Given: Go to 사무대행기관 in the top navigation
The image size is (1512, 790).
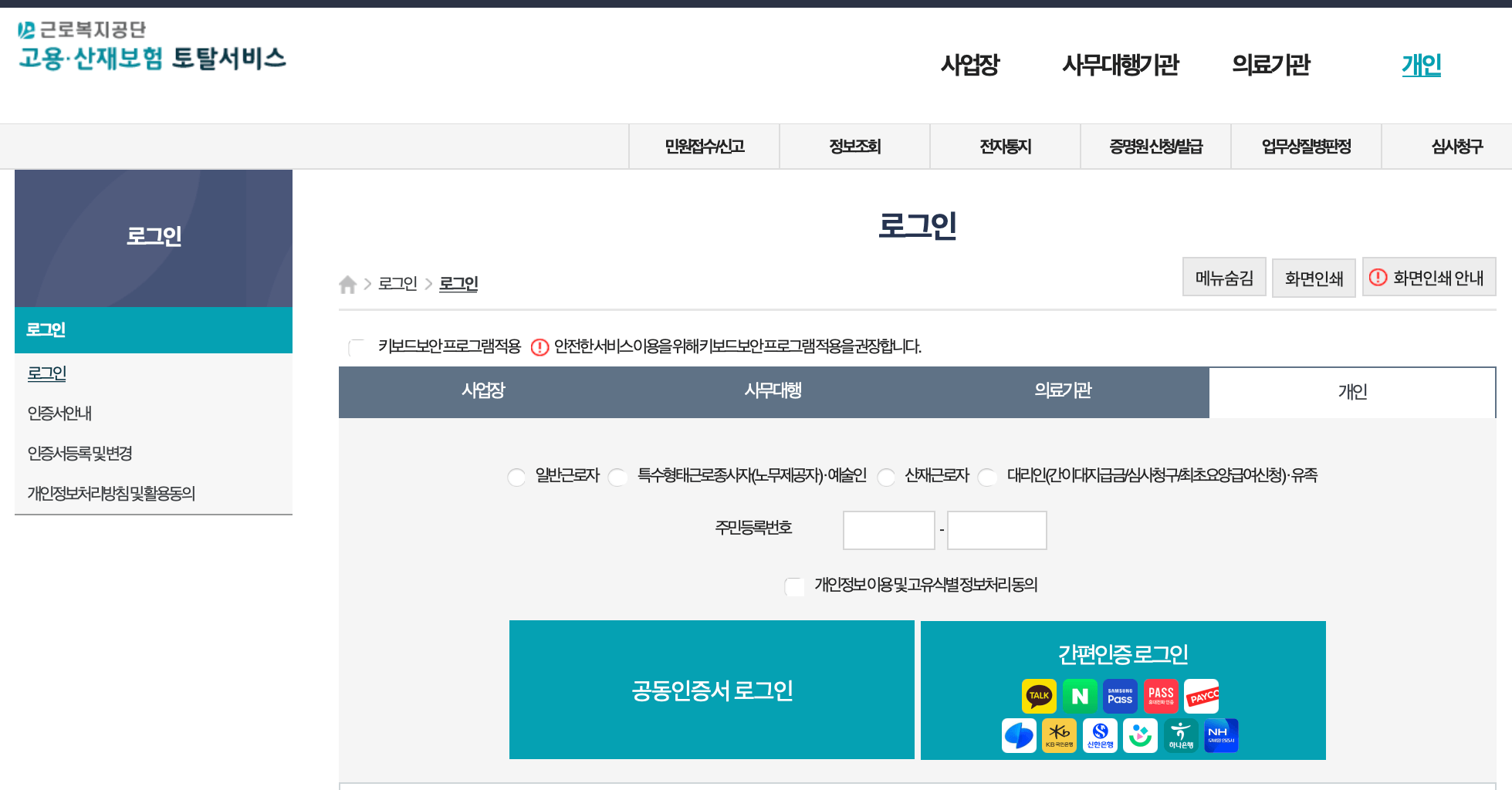Looking at the screenshot, I should 1120,65.
